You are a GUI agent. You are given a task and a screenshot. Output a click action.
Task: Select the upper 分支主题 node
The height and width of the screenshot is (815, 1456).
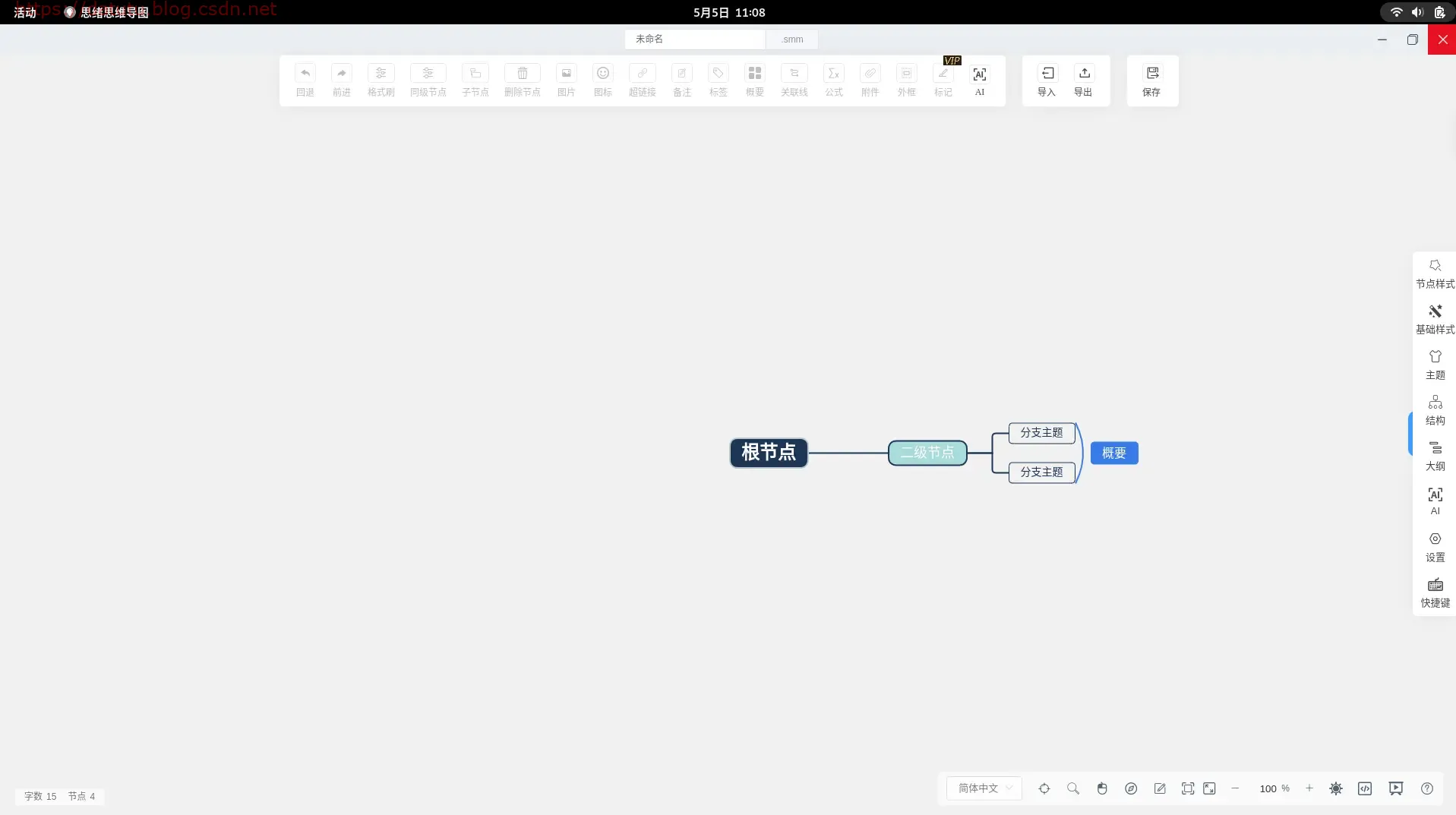[x=1041, y=433]
